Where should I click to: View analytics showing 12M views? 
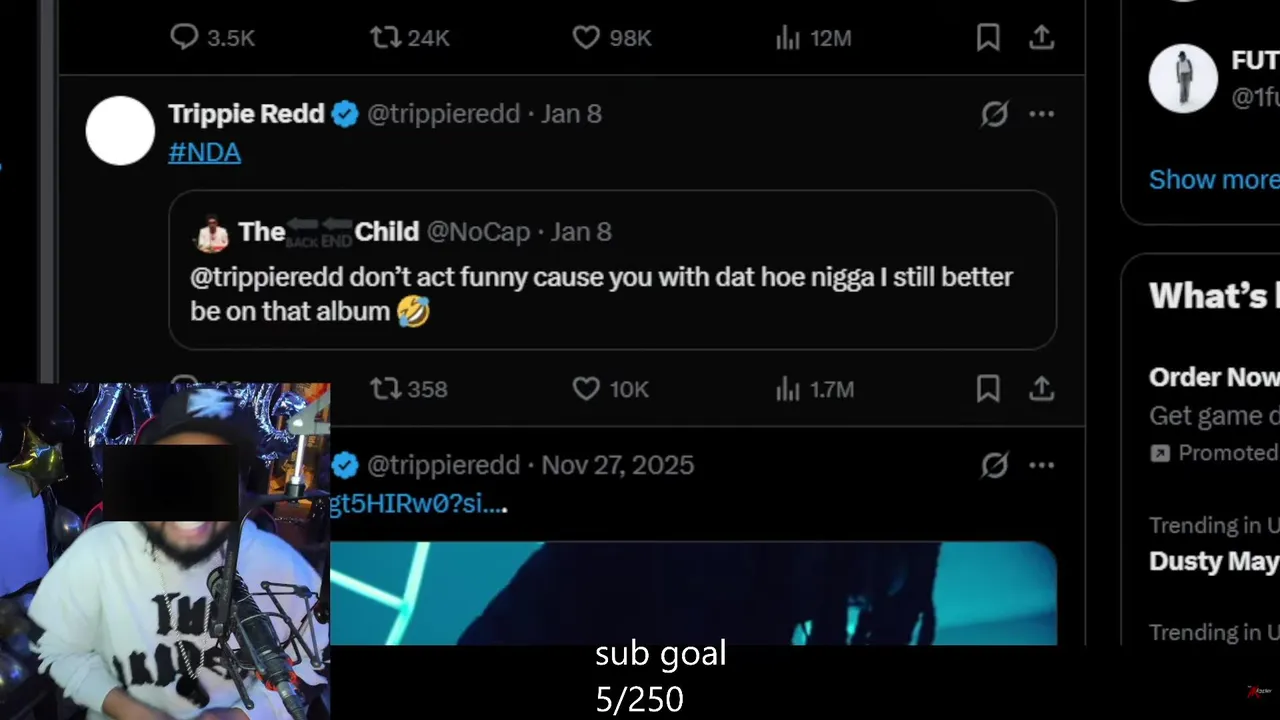click(814, 38)
